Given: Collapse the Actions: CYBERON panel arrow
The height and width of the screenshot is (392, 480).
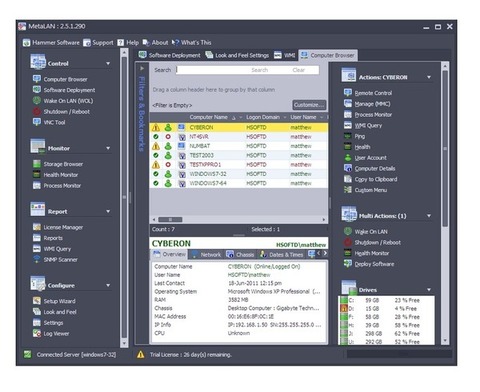Looking at the screenshot, I should (429, 77).
